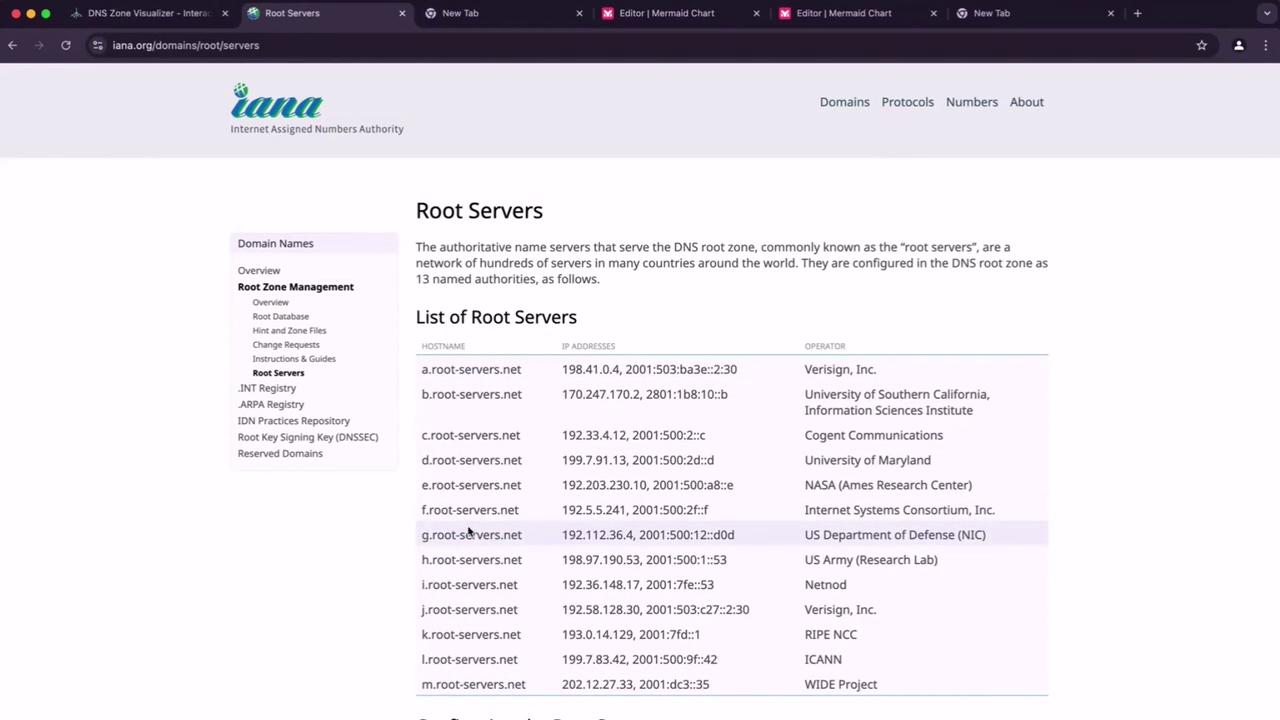This screenshot has height=720, width=1280.
Task: Click the Domain Names sidebar heading
Action: [x=276, y=243]
